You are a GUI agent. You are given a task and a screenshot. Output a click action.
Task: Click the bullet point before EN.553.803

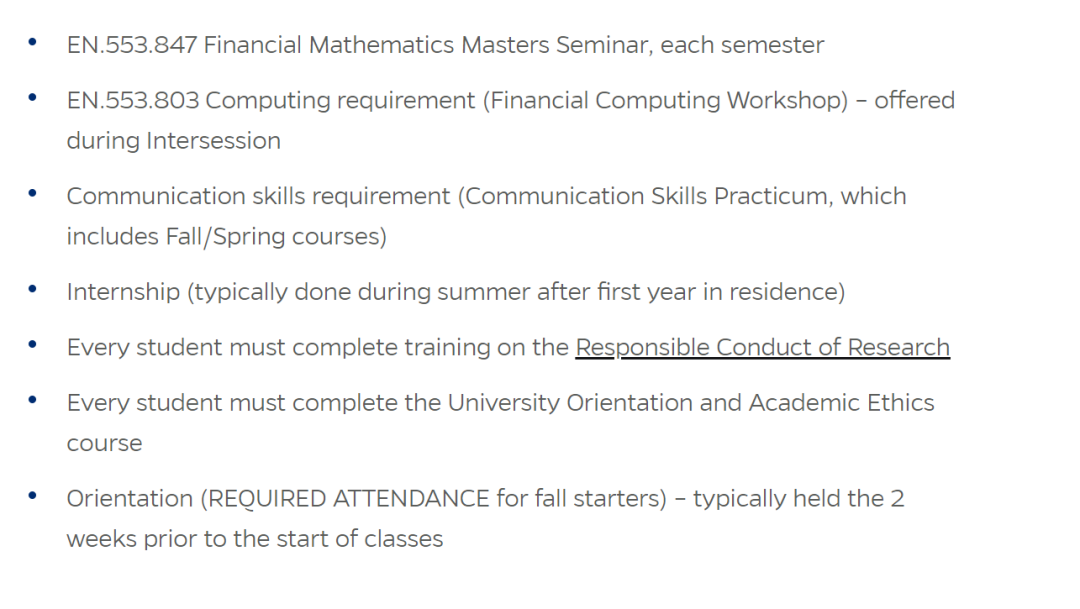coord(32,98)
